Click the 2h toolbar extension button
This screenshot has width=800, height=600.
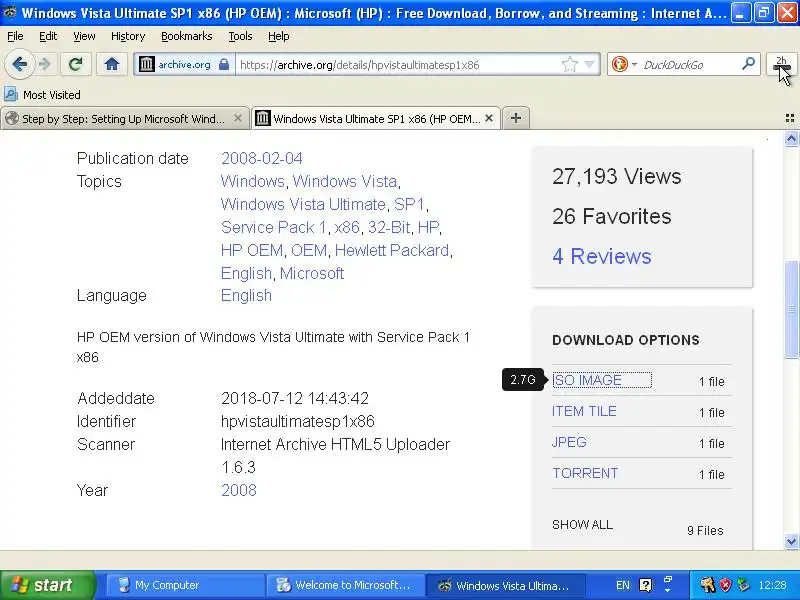(x=781, y=64)
